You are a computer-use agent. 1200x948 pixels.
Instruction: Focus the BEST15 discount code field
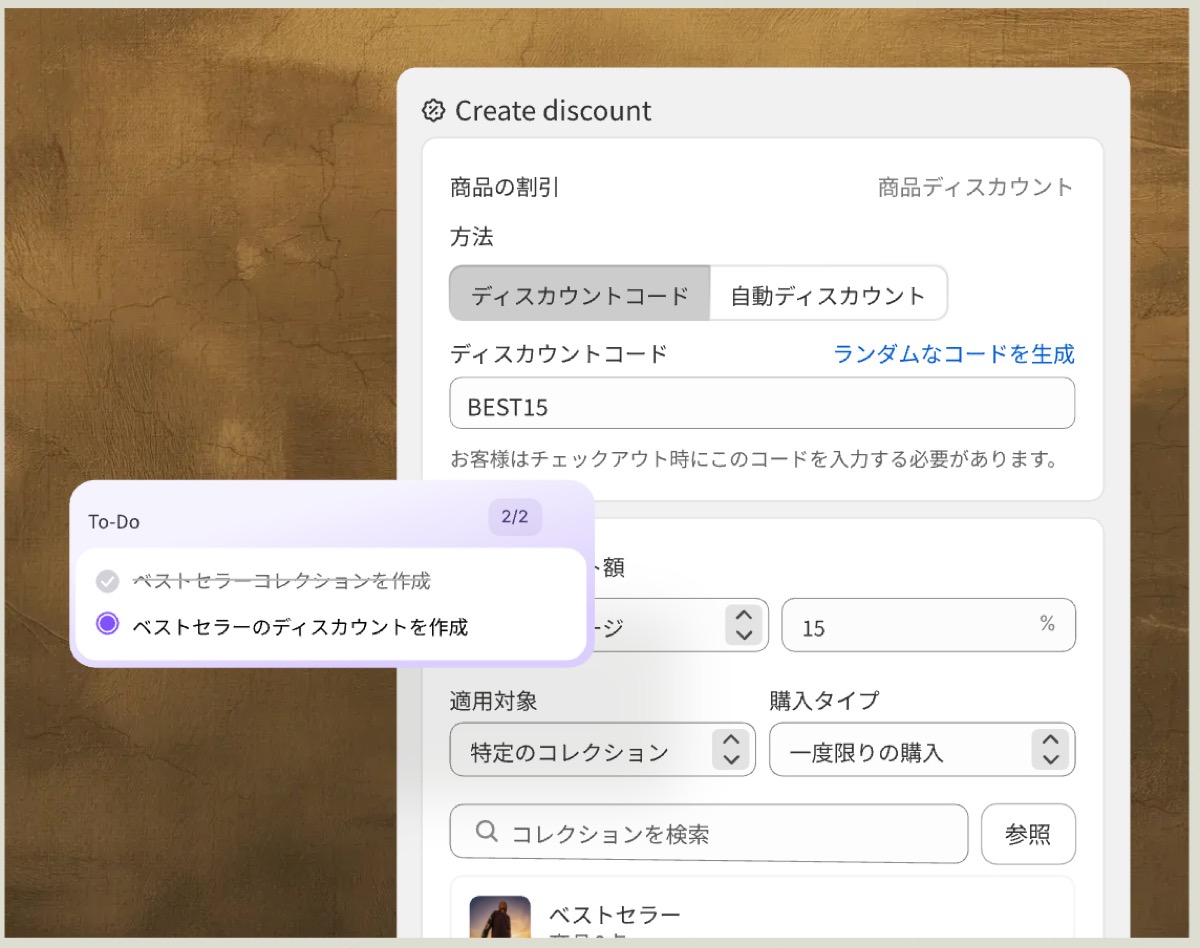coord(762,404)
